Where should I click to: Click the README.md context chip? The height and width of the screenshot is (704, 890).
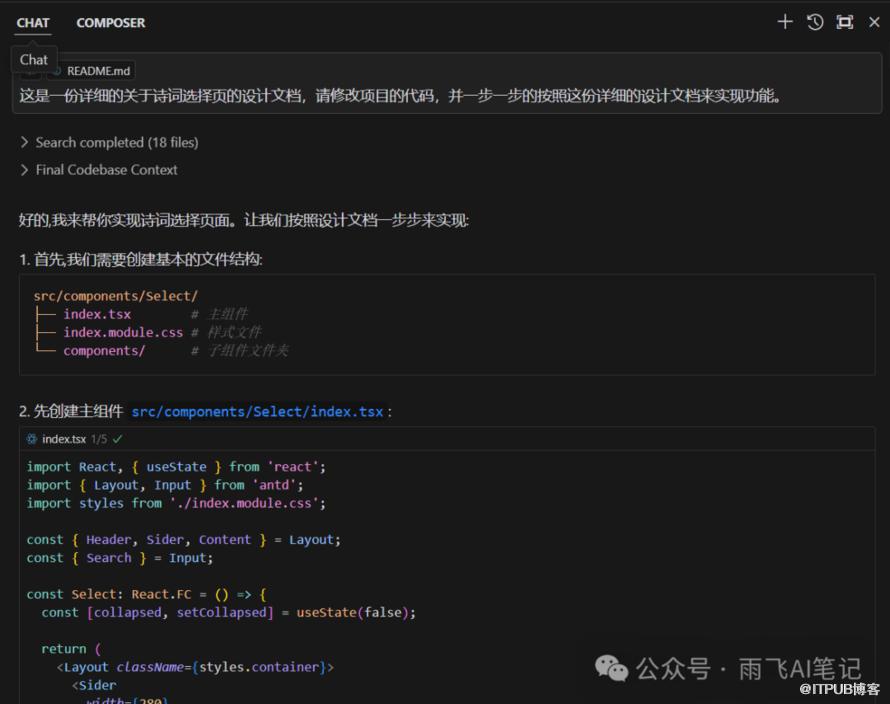pyautogui.click(x=97, y=71)
